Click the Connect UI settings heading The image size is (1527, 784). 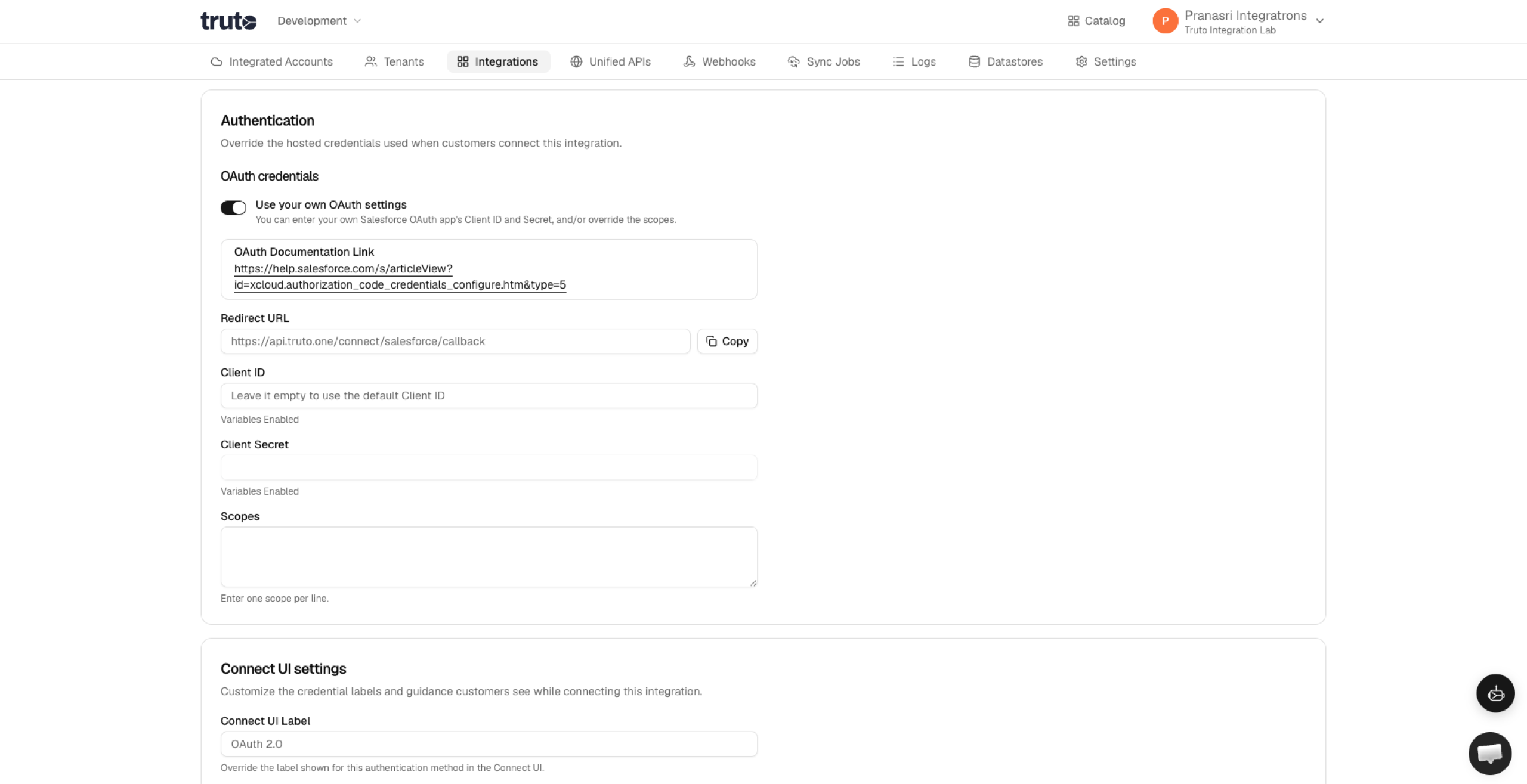click(283, 668)
